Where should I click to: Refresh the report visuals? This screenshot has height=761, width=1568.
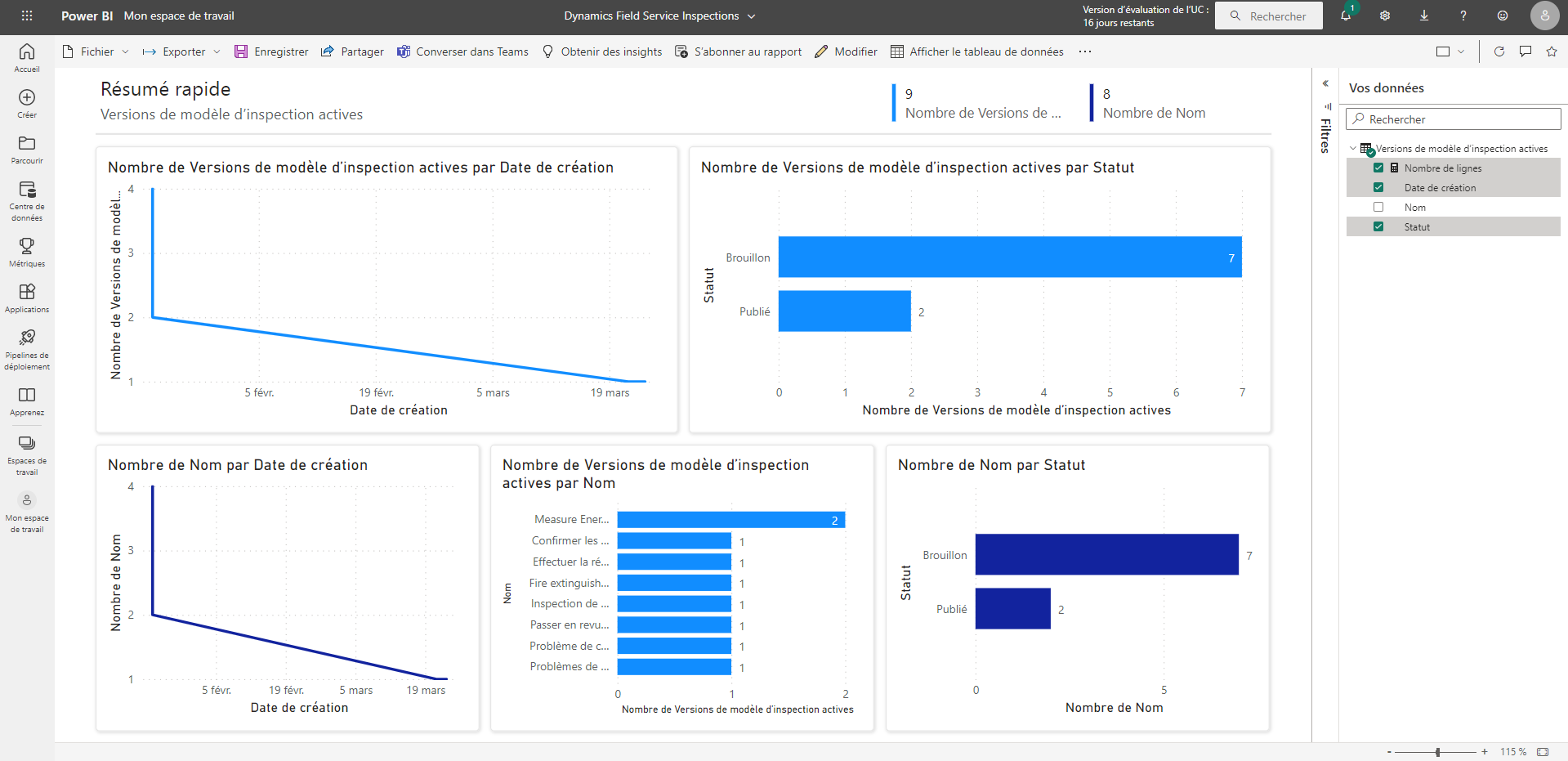(1499, 51)
